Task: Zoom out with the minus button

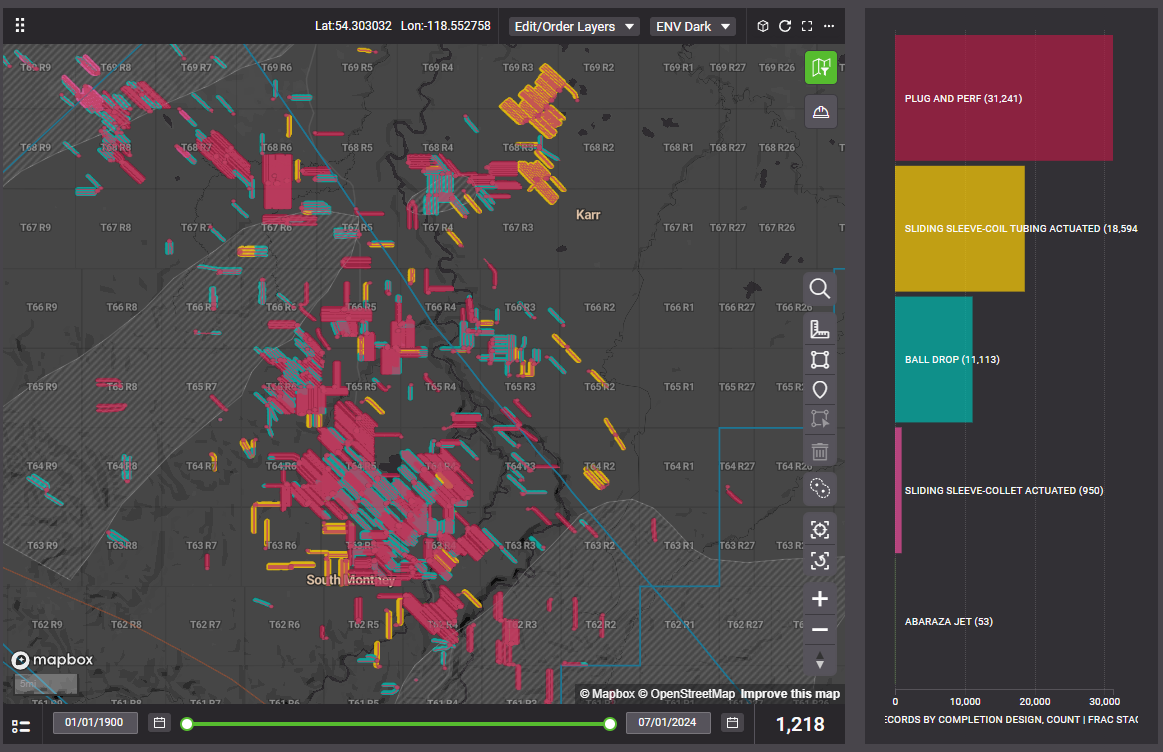Action: coord(820,629)
